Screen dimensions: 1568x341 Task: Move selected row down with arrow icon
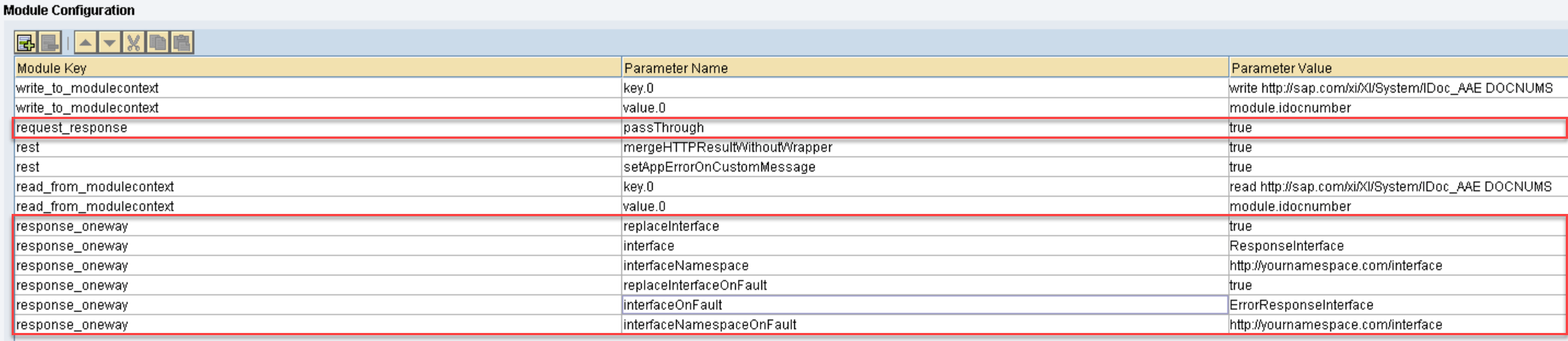(x=109, y=42)
